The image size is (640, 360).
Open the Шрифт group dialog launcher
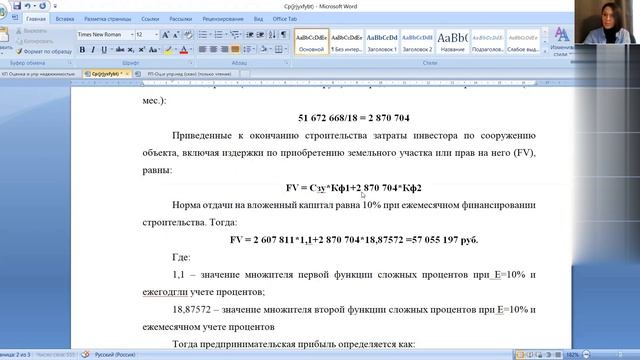(x=191, y=63)
